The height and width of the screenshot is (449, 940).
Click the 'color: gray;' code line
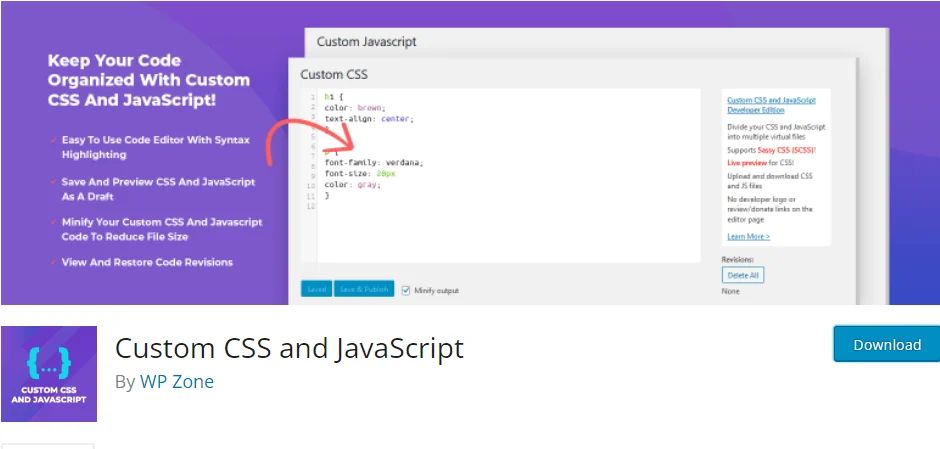352,185
